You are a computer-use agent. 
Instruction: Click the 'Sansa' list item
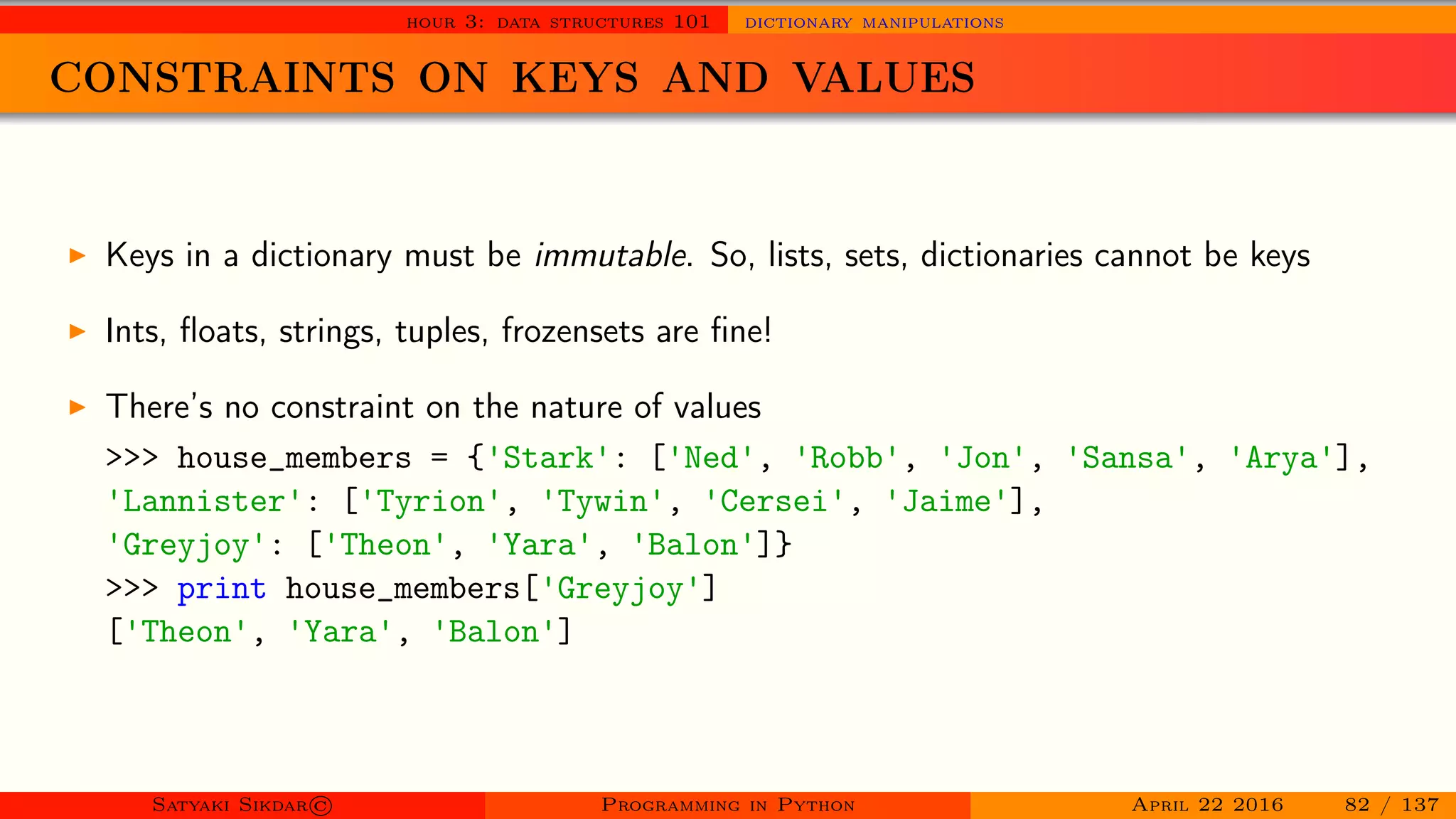[1127, 458]
